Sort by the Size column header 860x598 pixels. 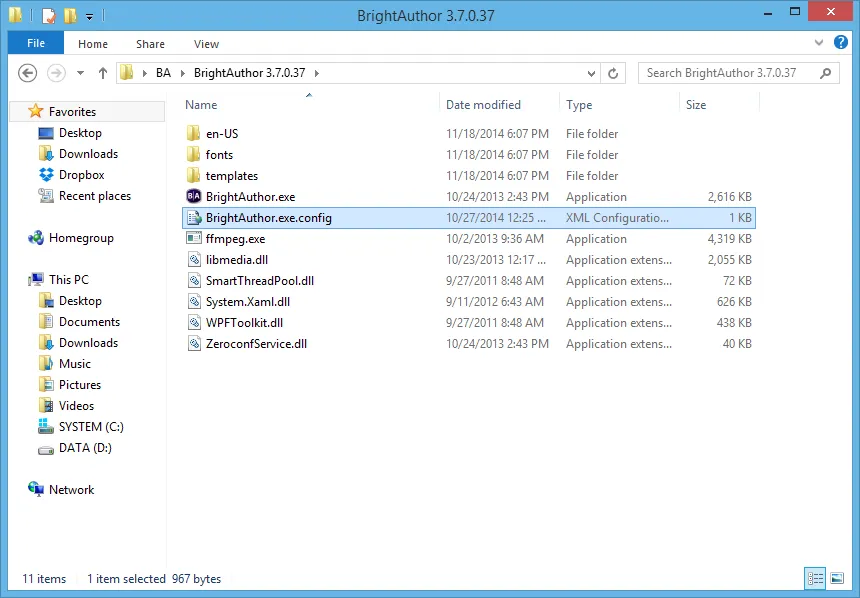pos(696,105)
